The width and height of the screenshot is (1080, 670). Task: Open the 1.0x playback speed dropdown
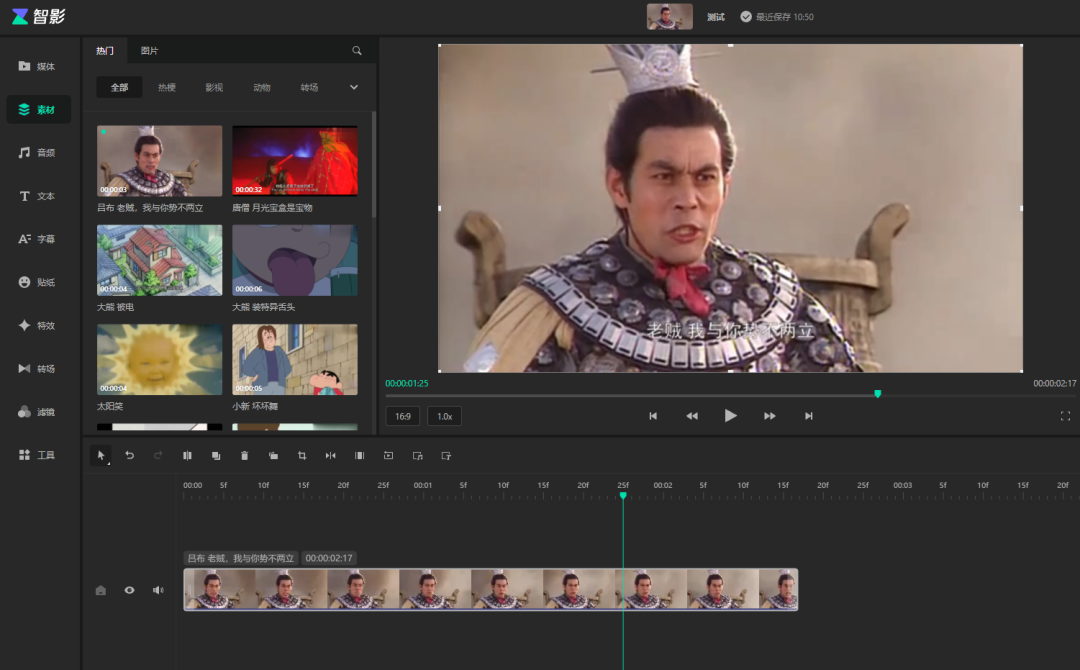445,416
